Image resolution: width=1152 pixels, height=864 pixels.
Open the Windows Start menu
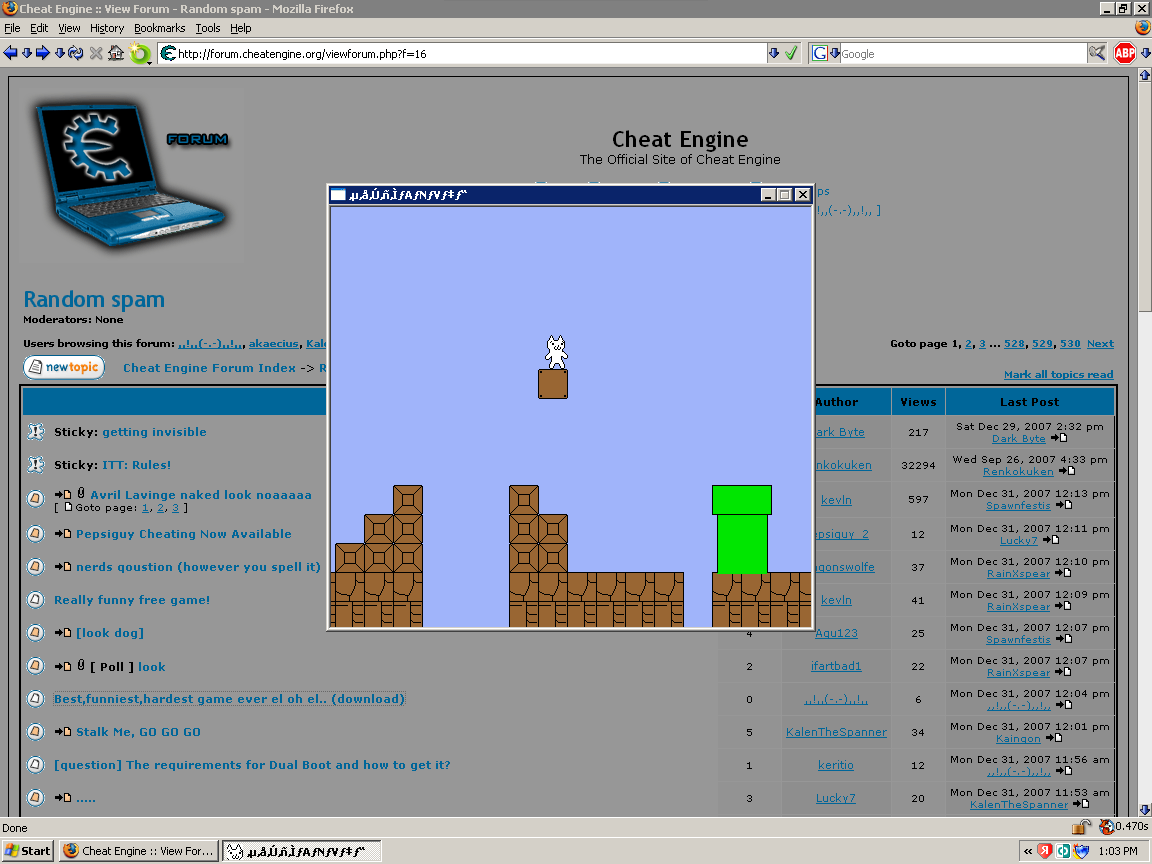tap(28, 851)
